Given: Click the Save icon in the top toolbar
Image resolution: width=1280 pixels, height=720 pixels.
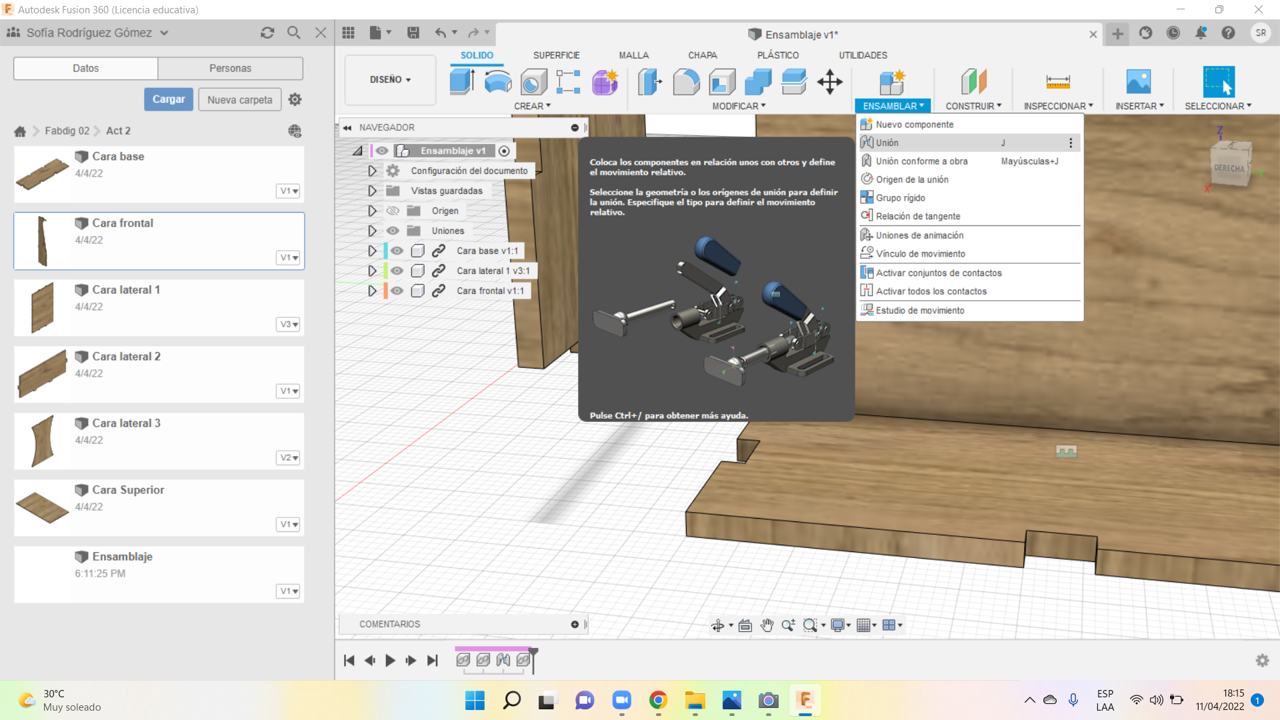Looking at the screenshot, I should pos(413,33).
